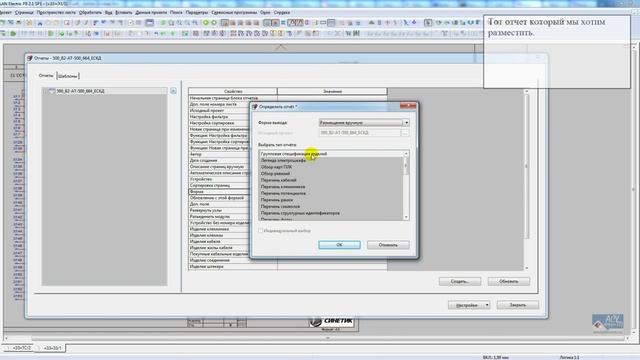Switch to the =33+33/1 page tab
The image size is (640, 360).
tap(50, 348)
